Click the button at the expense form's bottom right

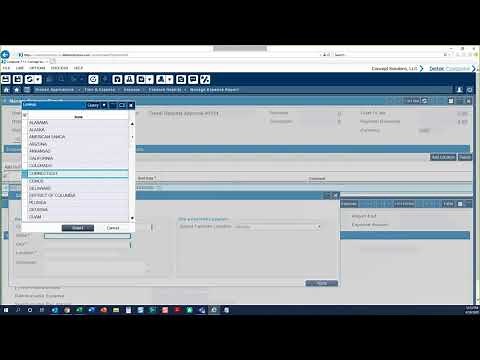322,283
